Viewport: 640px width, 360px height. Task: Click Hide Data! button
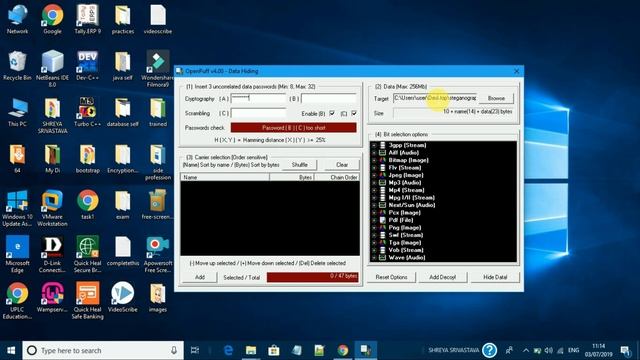(495, 277)
